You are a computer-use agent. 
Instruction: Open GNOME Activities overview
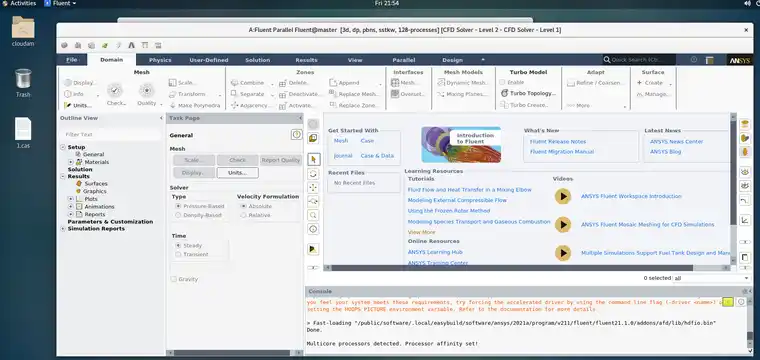[x=19, y=3]
